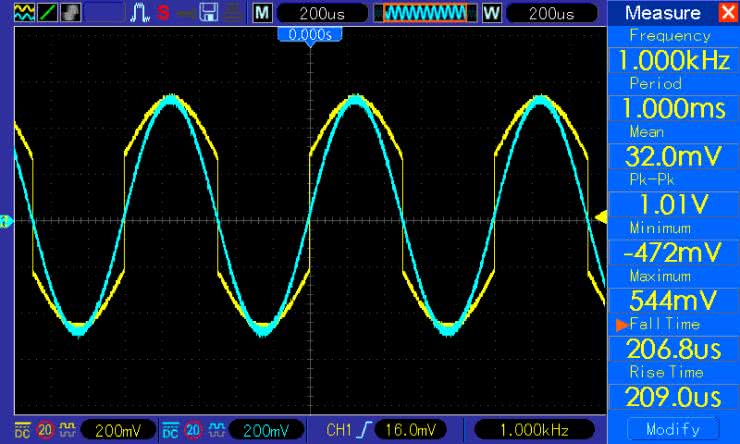Click the Pk-Pk measurement value
This screenshot has width=740, height=444.
(x=672, y=204)
